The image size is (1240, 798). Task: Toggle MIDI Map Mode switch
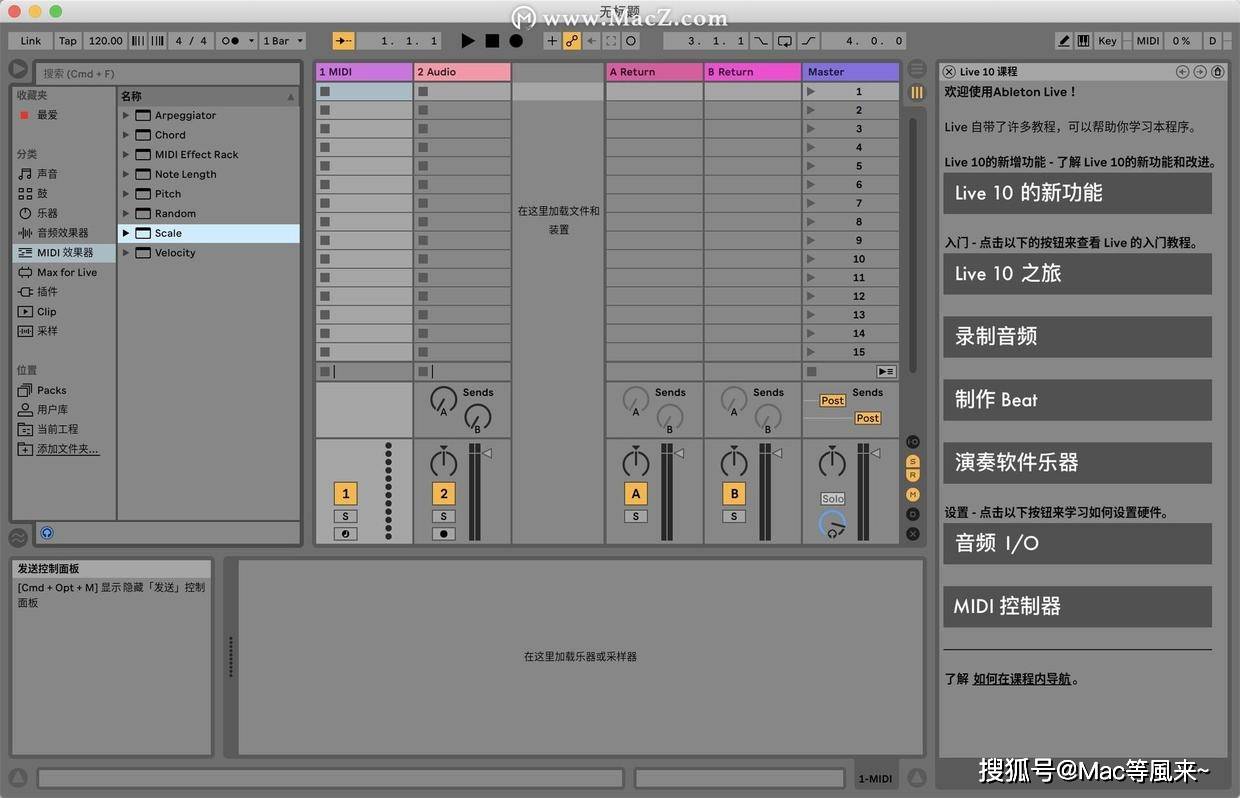1148,41
